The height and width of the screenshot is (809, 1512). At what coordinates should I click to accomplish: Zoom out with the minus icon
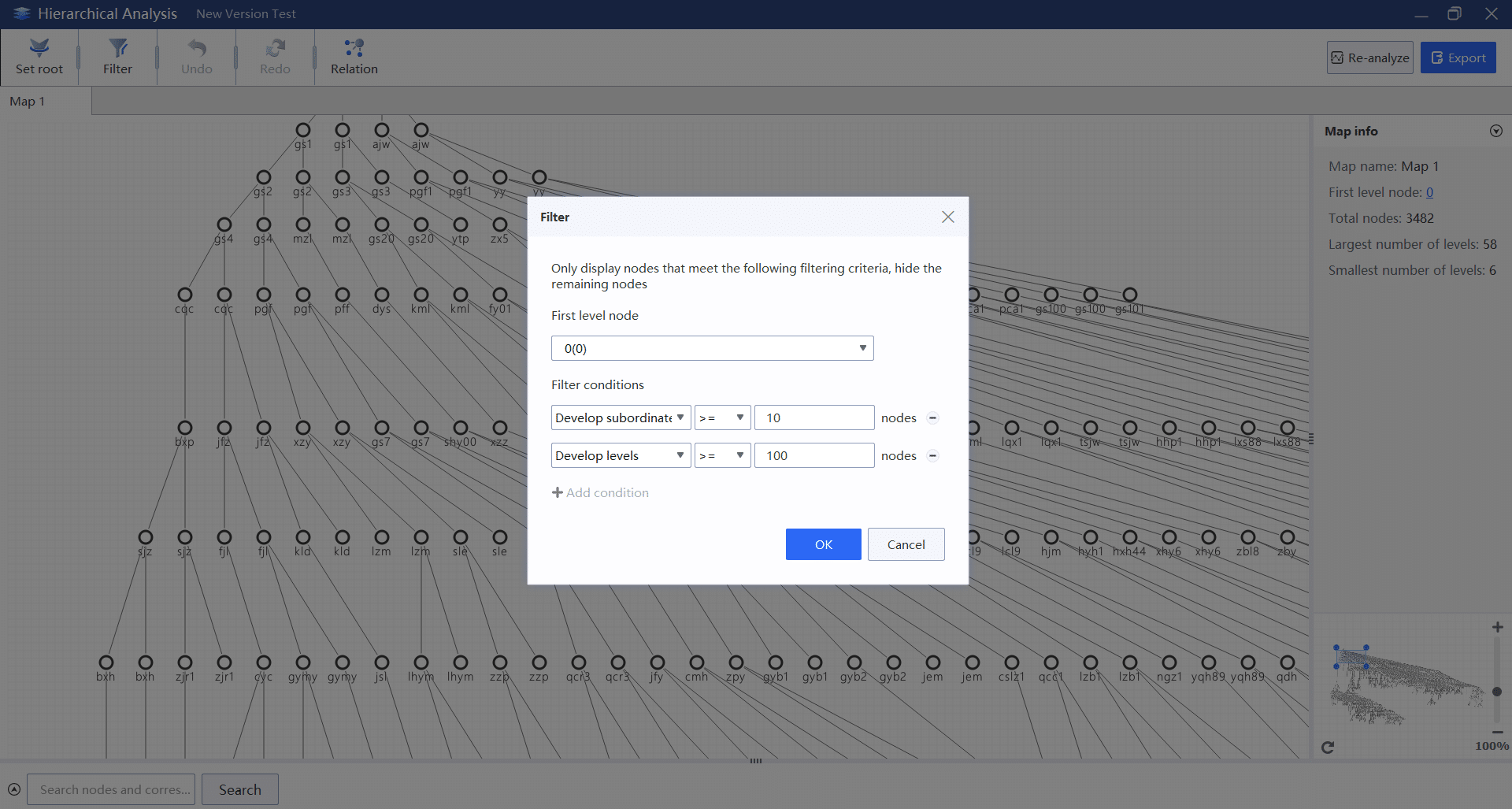click(1497, 732)
